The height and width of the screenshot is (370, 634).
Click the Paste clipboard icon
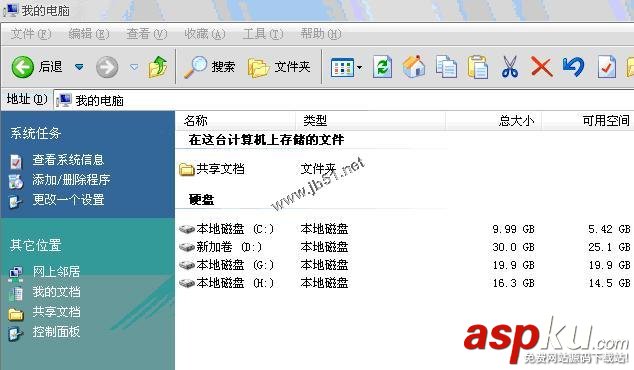click(478, 67)
